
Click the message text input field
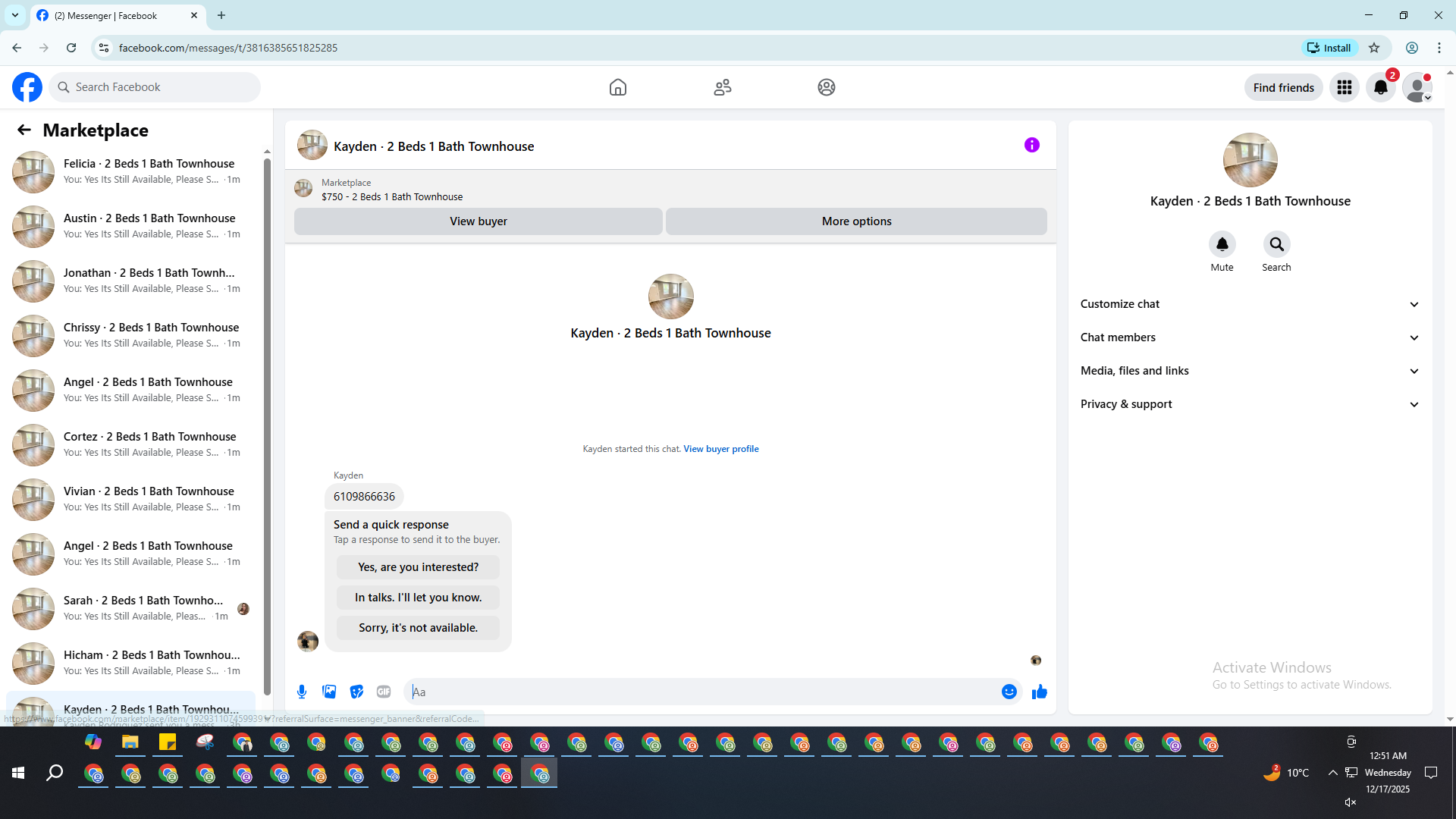click(x=698, y=692)
